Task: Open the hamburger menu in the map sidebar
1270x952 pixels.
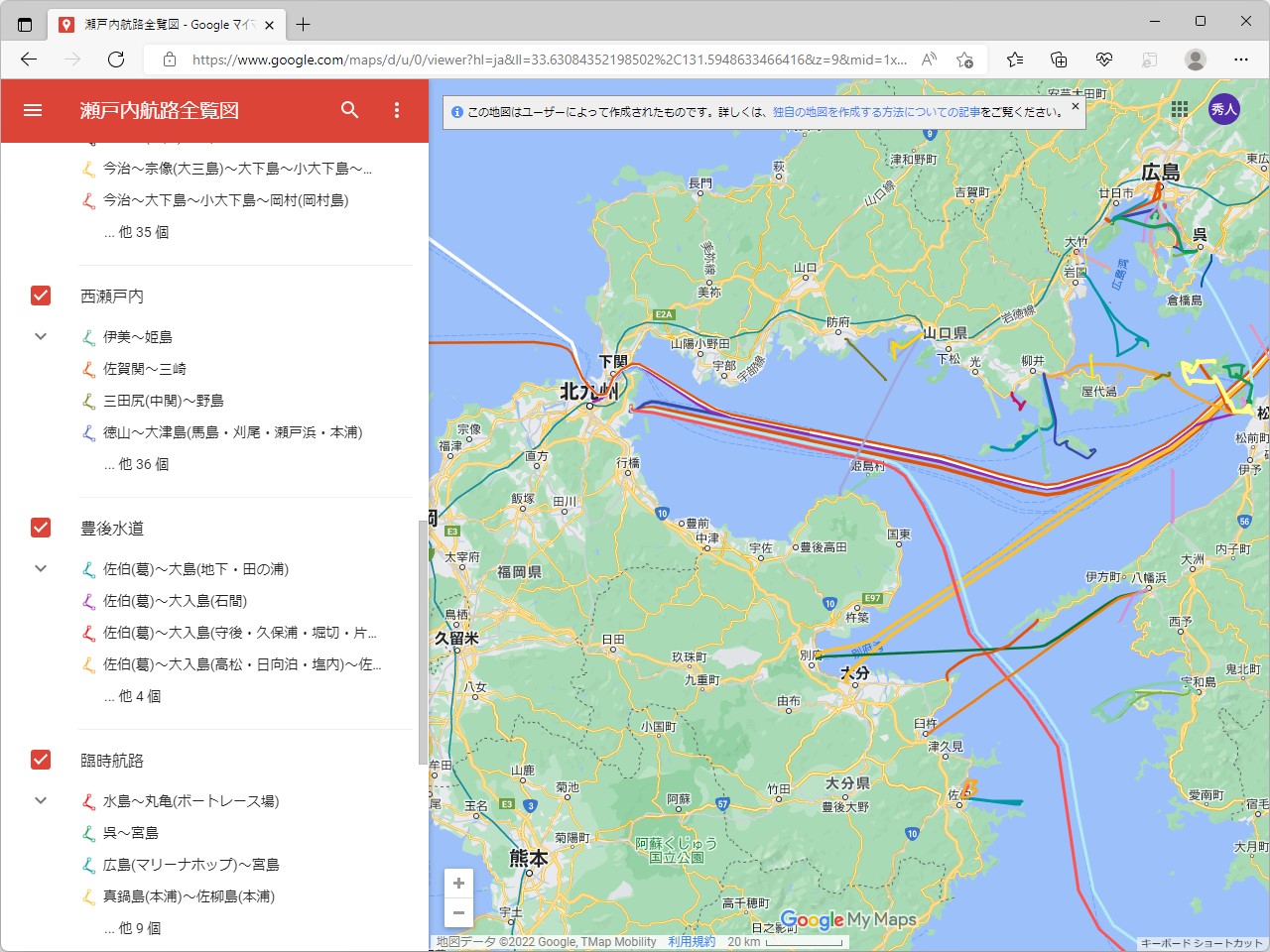Action: pos(33,110)
